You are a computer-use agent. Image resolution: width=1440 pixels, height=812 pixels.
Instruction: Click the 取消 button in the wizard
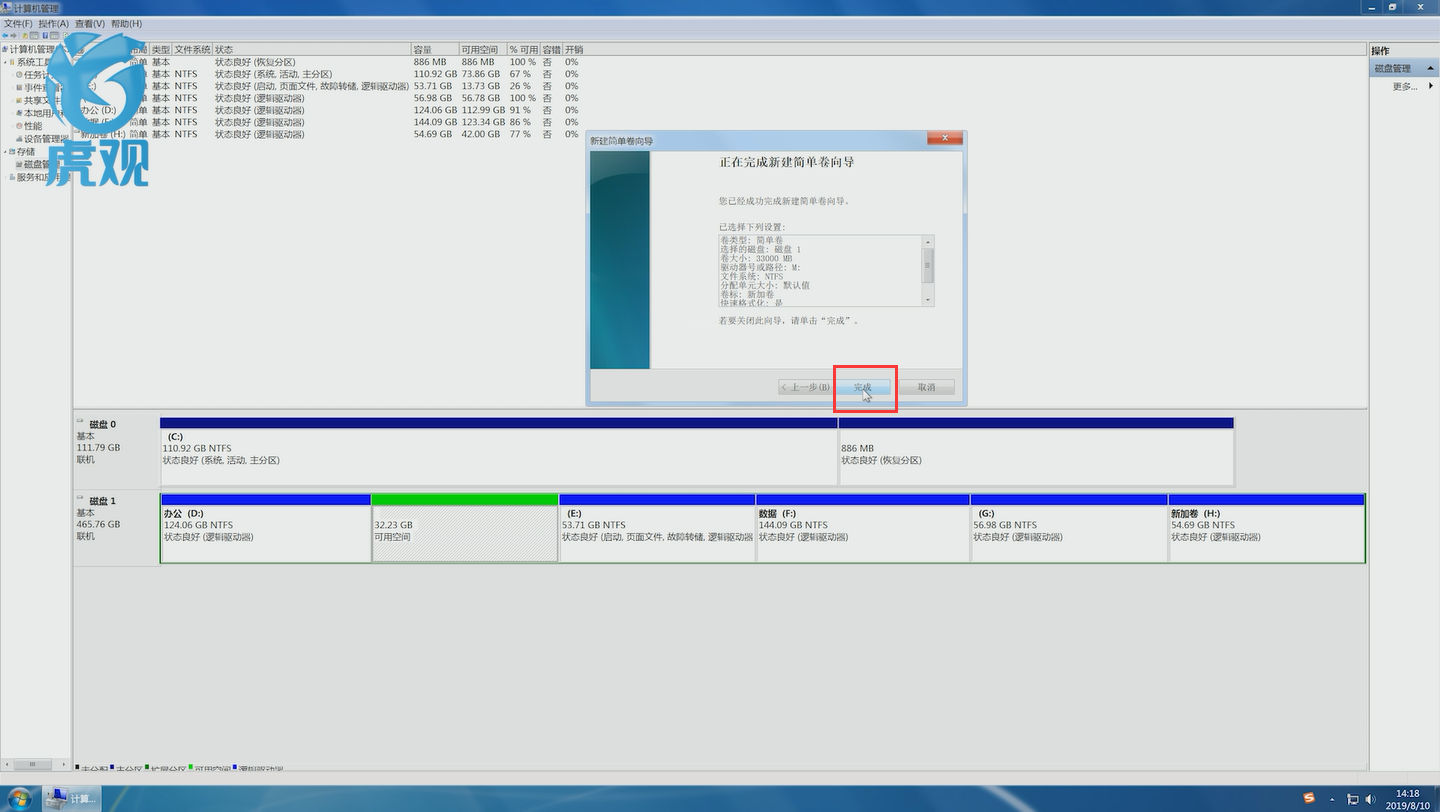click(926, 387)
